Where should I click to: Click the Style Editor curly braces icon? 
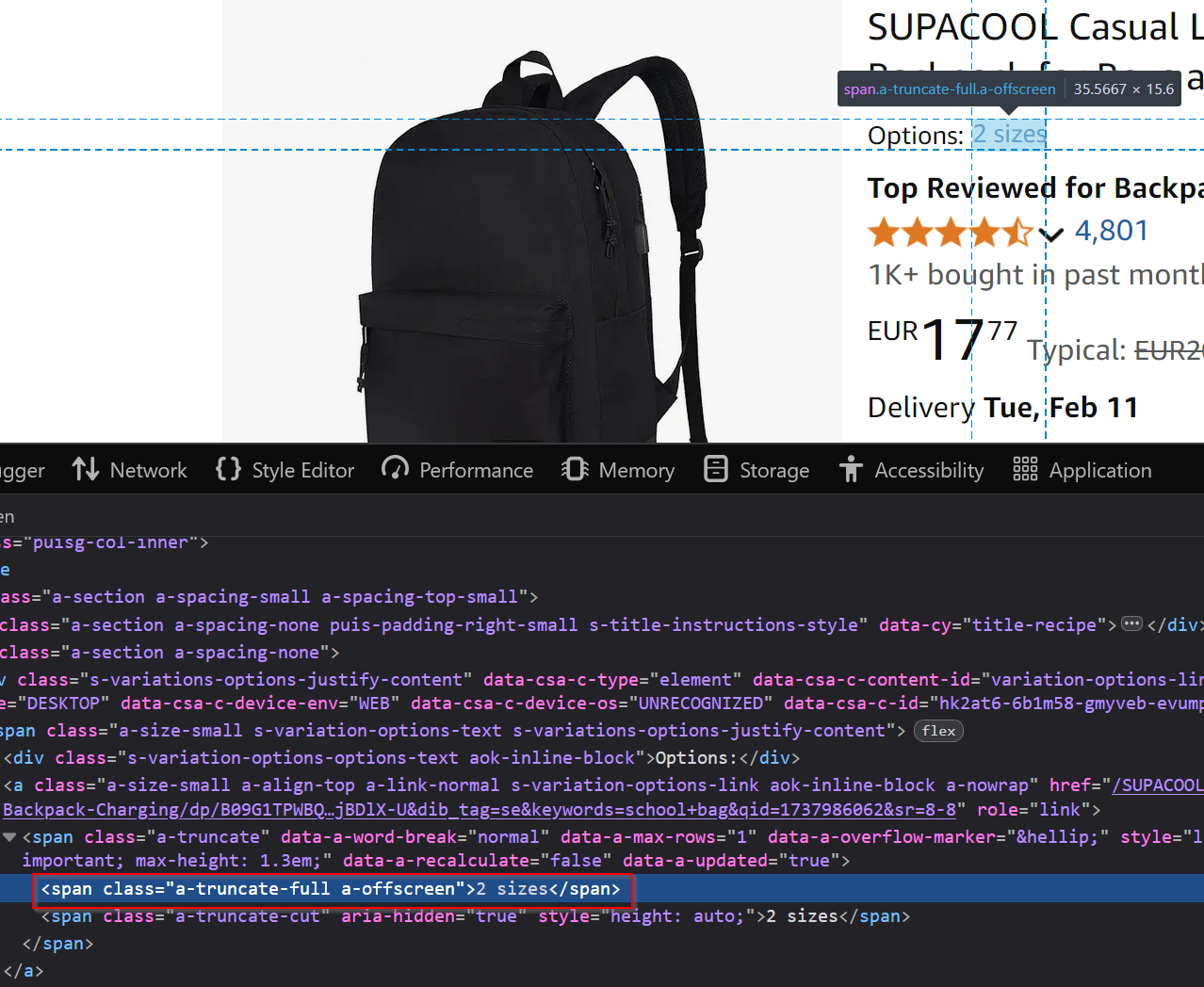pos(228,469)
